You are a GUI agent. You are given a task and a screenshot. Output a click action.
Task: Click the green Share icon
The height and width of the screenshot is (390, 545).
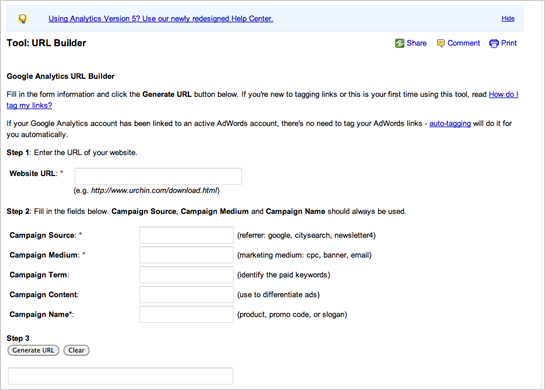pos(399,43)
